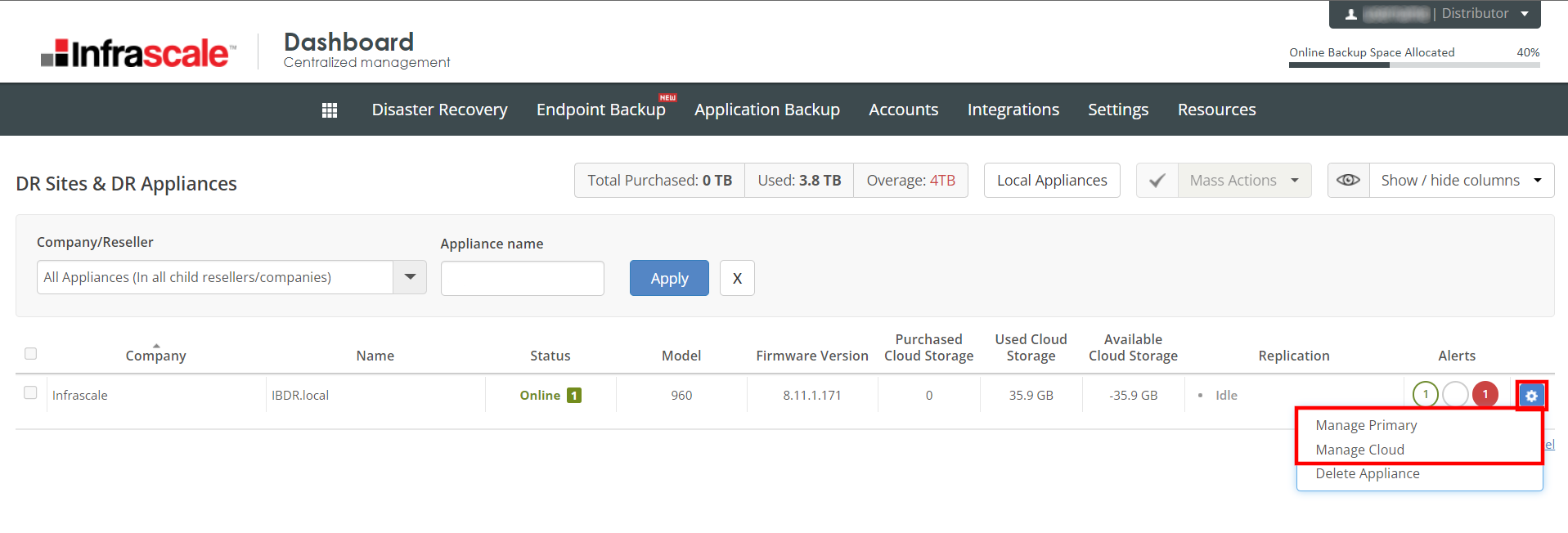Focus the Appliance name input field
The image size is (1568, 533).
[x=523, y=279]
